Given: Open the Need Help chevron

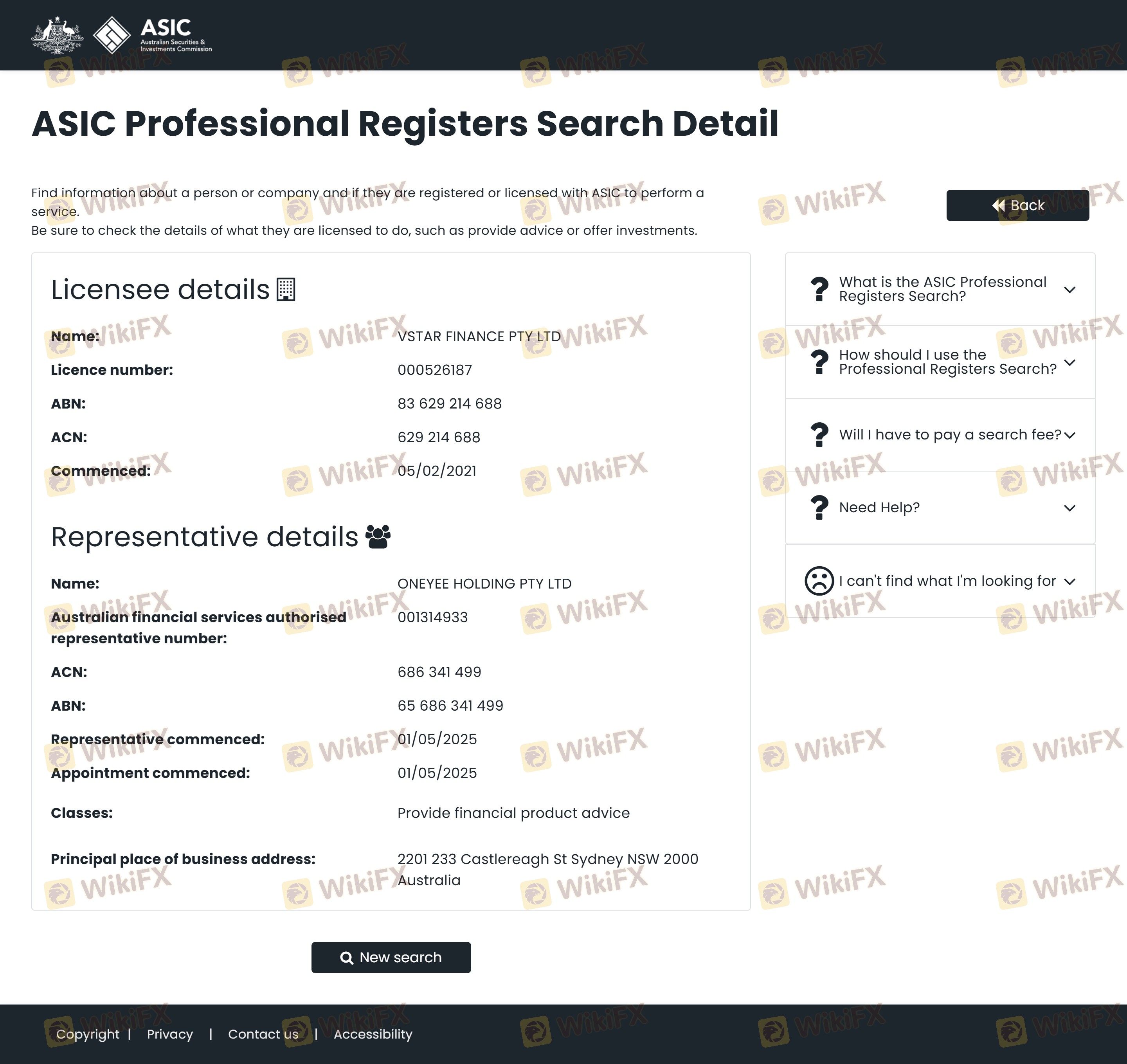Looking at the screenshot, I should (x=1069, y=508).
